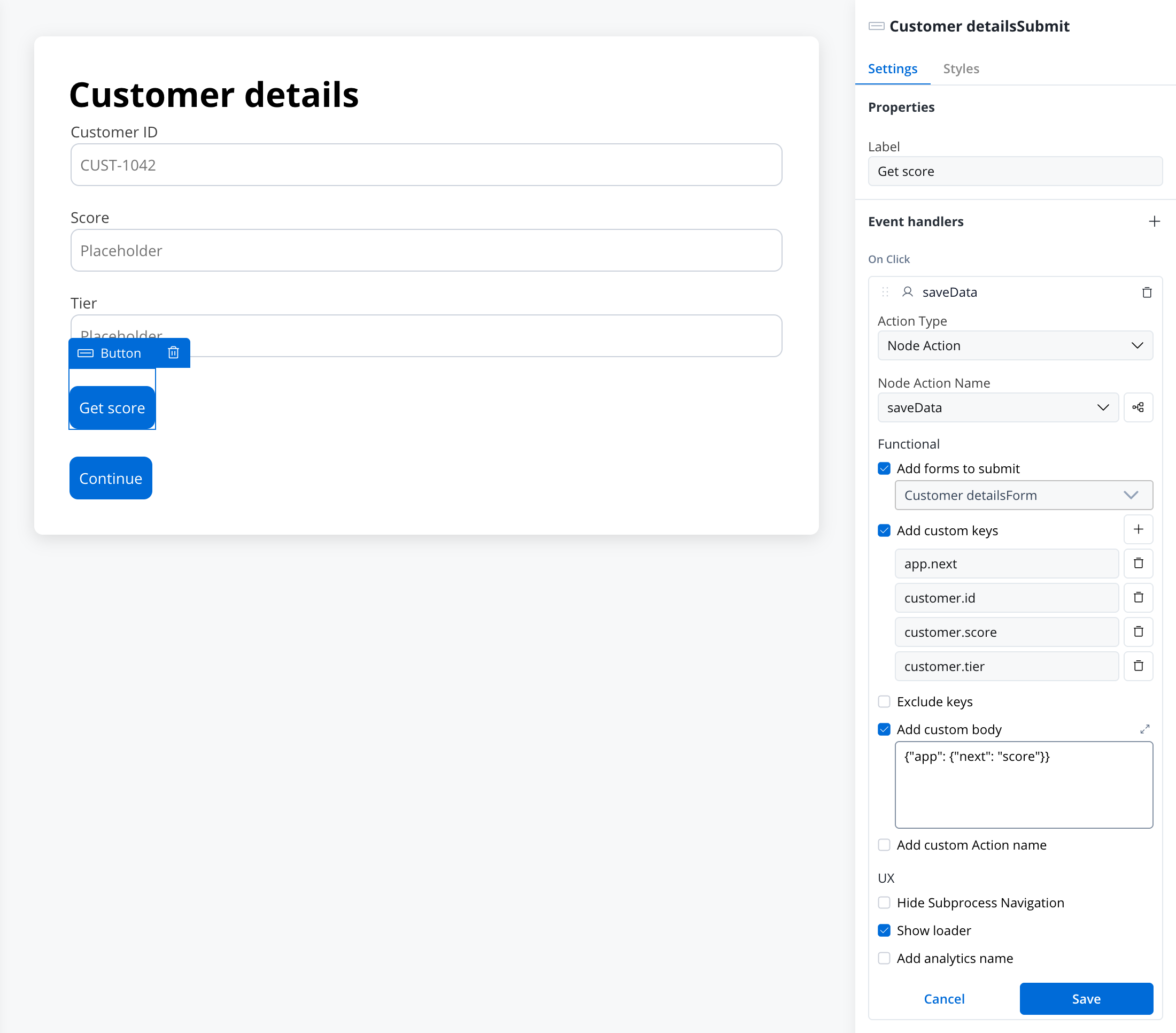Add a new event handler with plus icon
1176x1033 pixels.
1154,221
